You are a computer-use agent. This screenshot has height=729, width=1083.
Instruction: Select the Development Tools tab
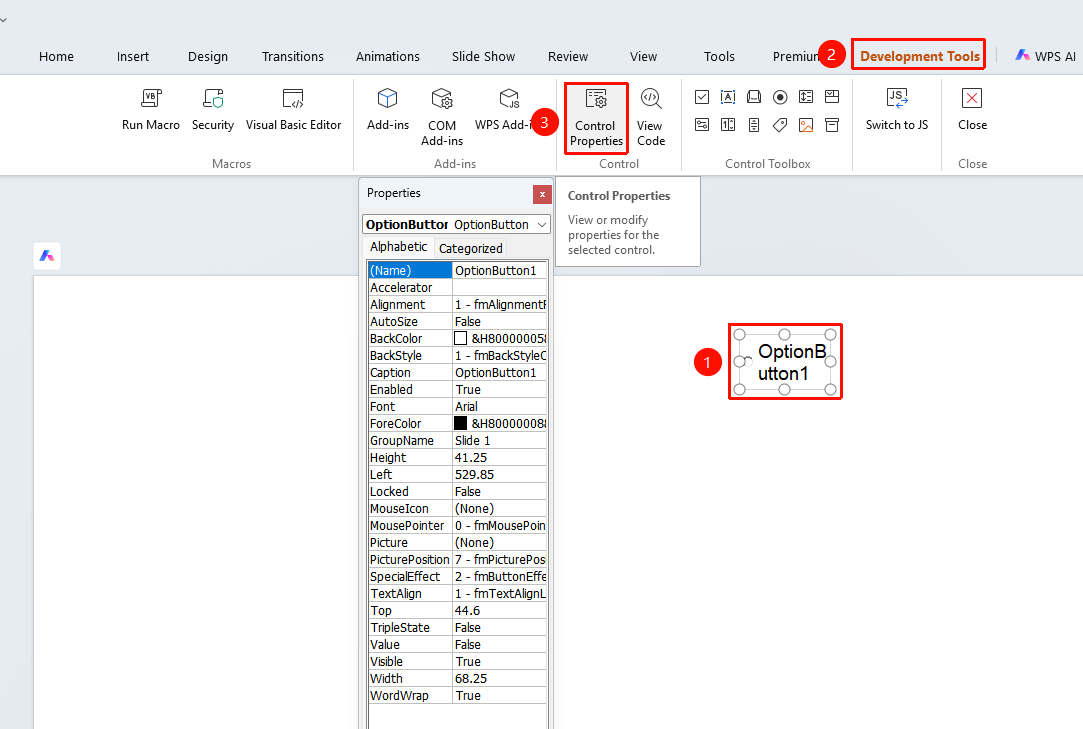(x=919, y=56)
